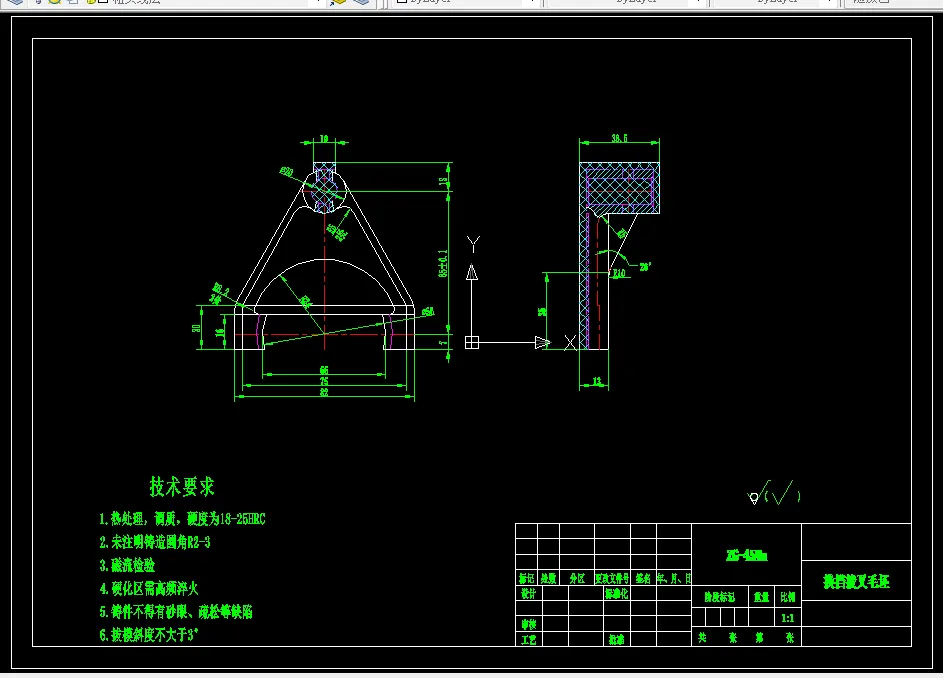Screen dimensions: 943x678
Task: Select the UCS origin square icon
Action: [472, 342]
